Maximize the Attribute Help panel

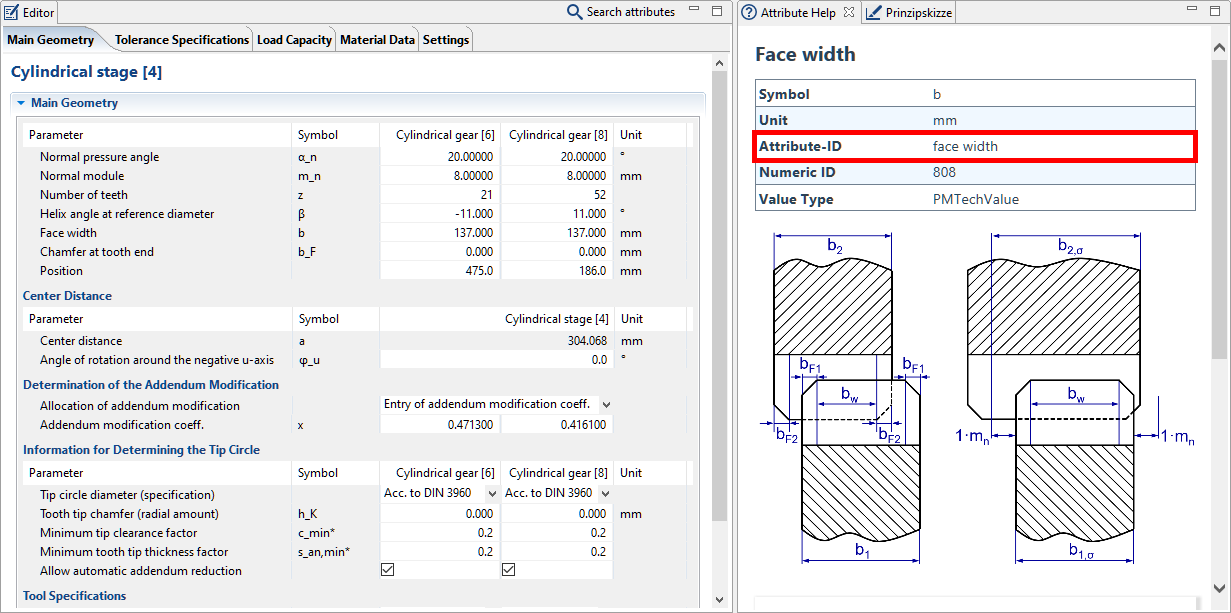pyautogui.click(x=1216, y=11)
